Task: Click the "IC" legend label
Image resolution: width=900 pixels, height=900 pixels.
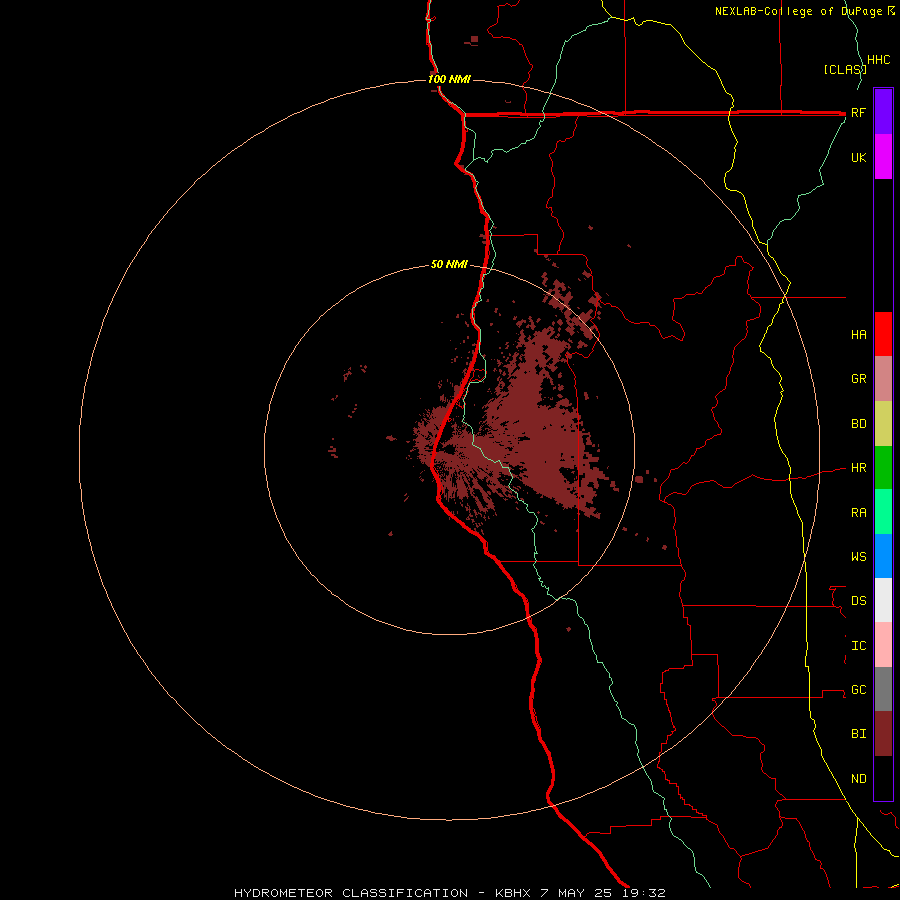Action: 858,646
